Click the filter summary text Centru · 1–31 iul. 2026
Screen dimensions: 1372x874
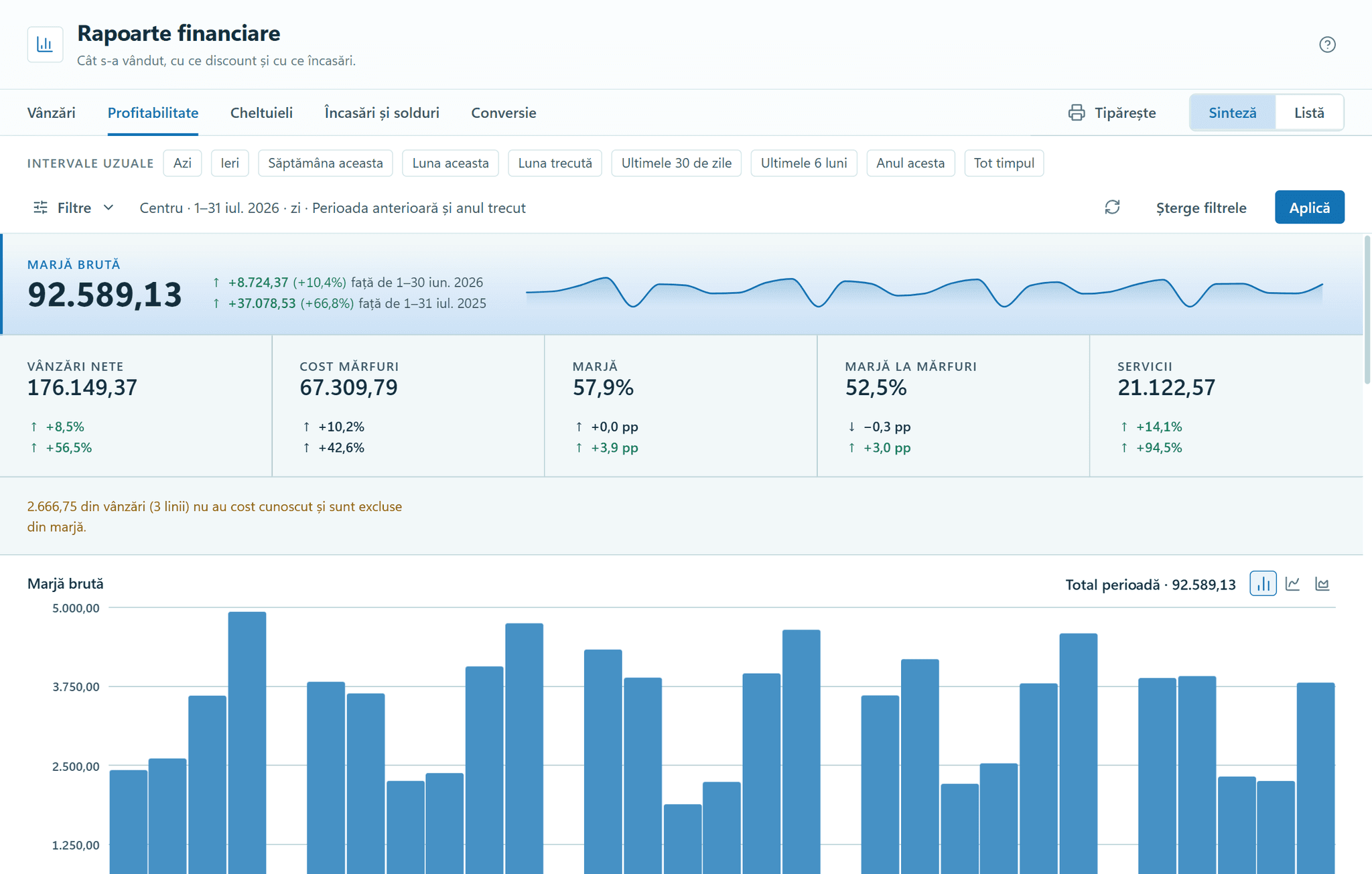(x=332, y=208)
